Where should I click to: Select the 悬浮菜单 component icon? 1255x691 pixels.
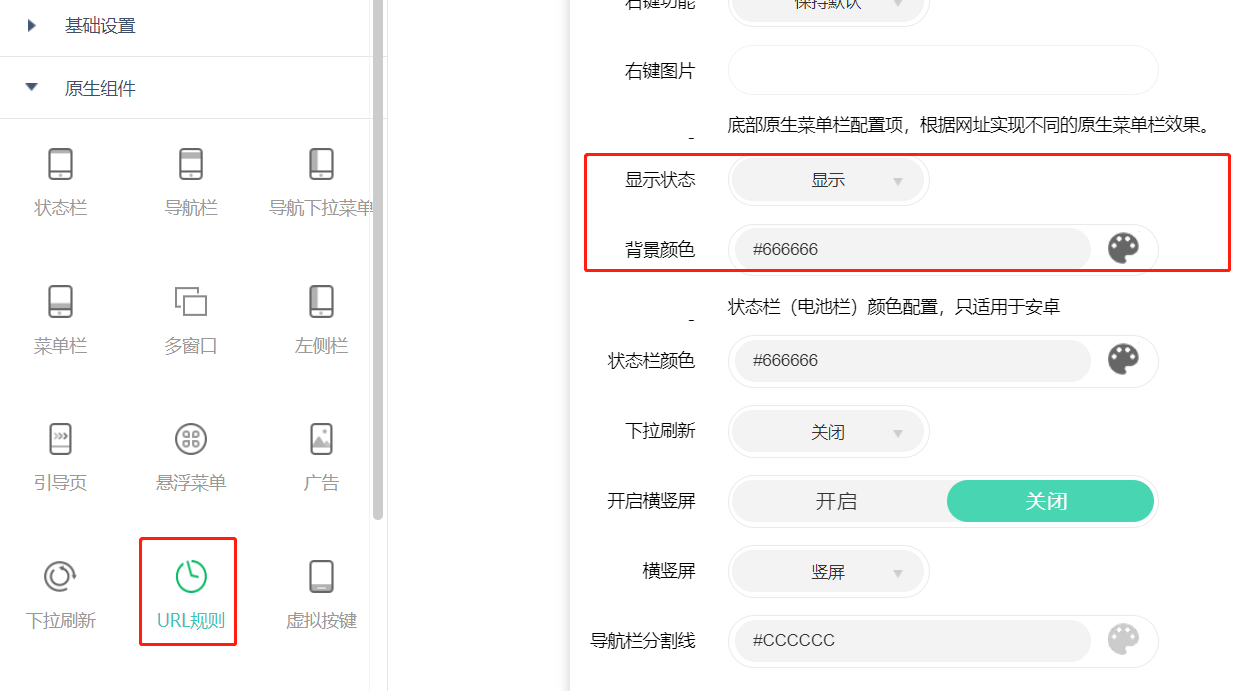click(191, 439)
